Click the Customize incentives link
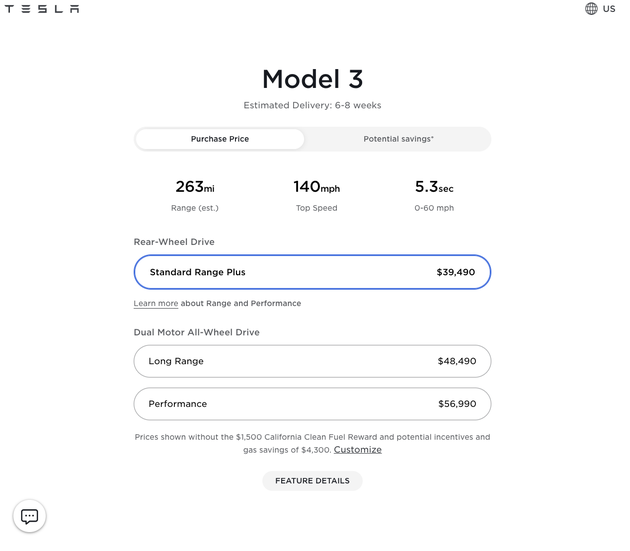 357,450
